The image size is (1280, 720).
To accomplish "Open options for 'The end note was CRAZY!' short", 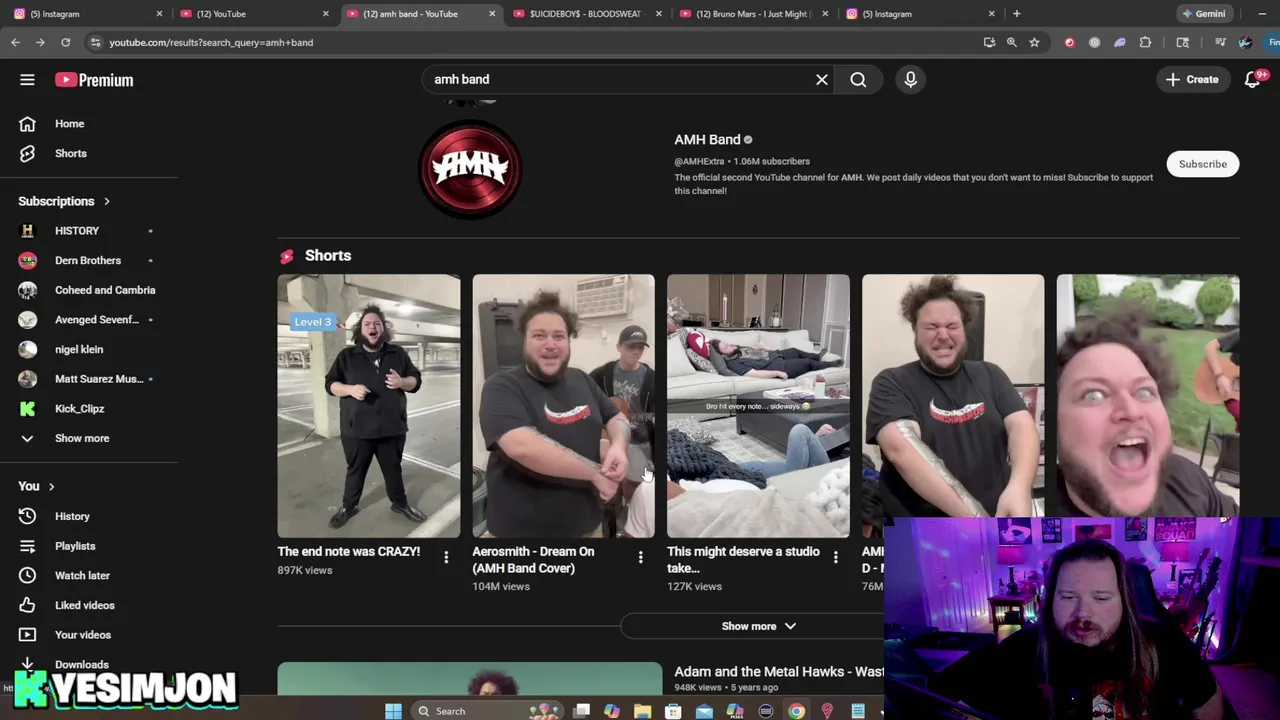I will click(x=446, y=557).
